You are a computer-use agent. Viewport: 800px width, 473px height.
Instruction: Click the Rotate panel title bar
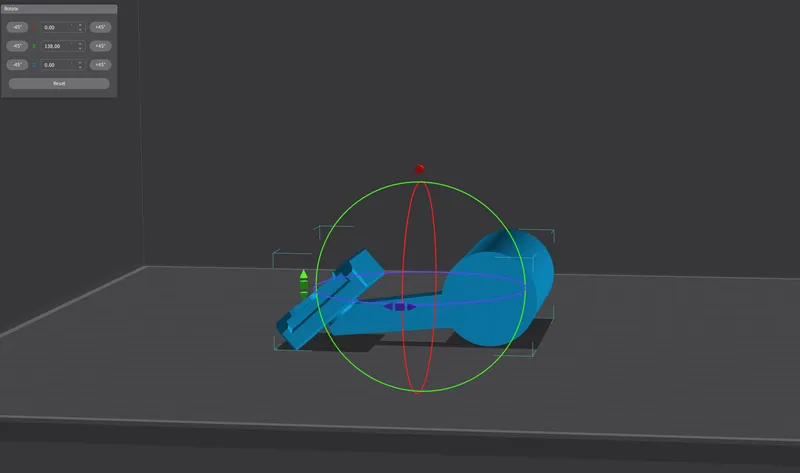click(x=59, y=8)
